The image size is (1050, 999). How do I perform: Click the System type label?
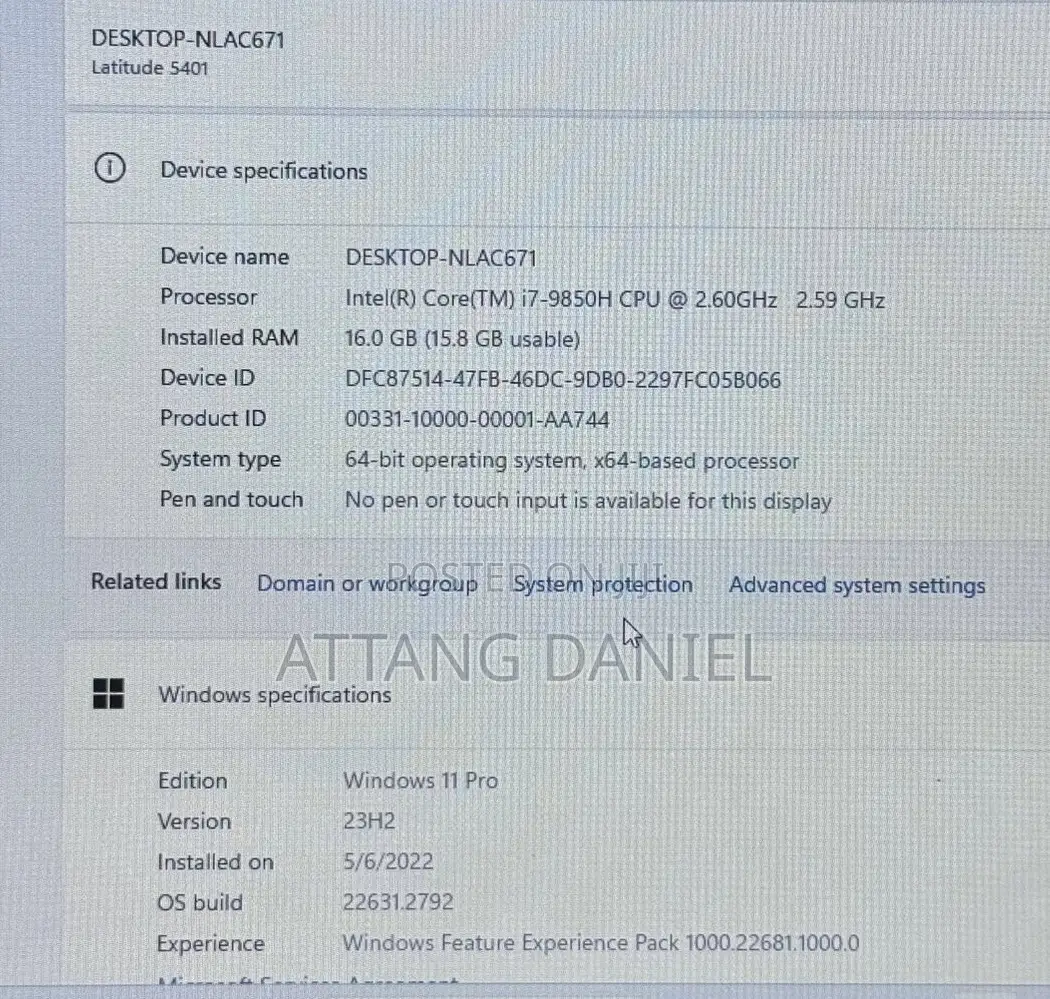pyautogui.click(x=220, y=459)
